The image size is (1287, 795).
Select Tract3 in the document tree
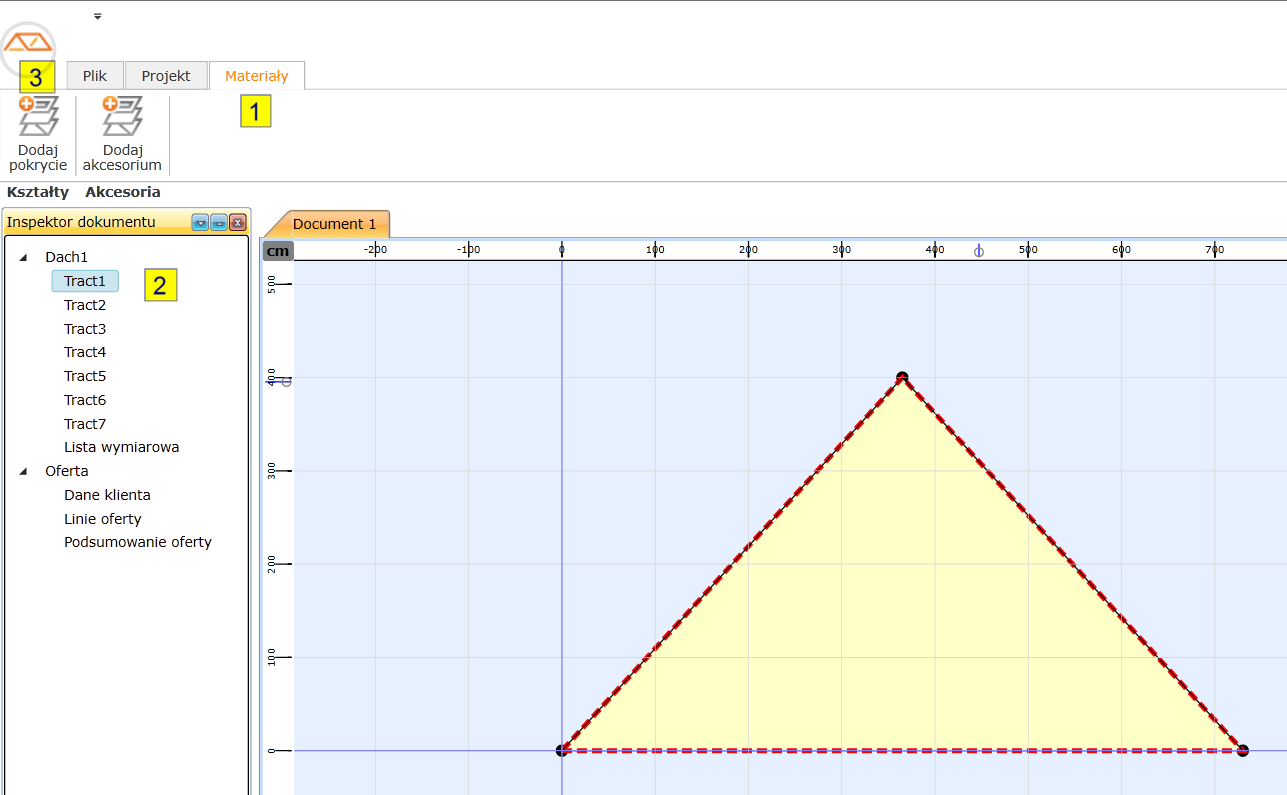(85, 329)
